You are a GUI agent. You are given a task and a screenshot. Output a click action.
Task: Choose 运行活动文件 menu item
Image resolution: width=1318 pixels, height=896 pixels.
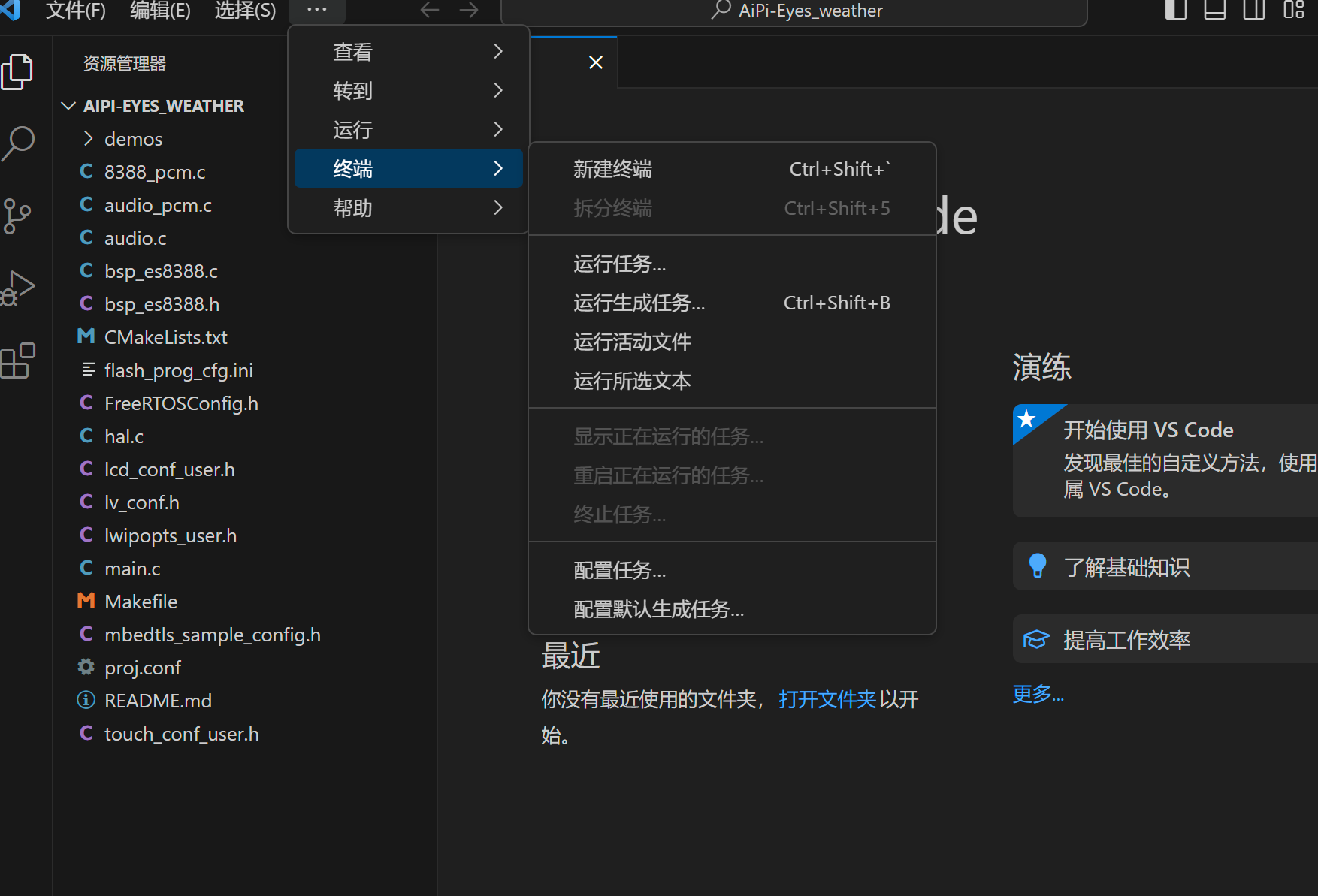(x=732, y=342)
